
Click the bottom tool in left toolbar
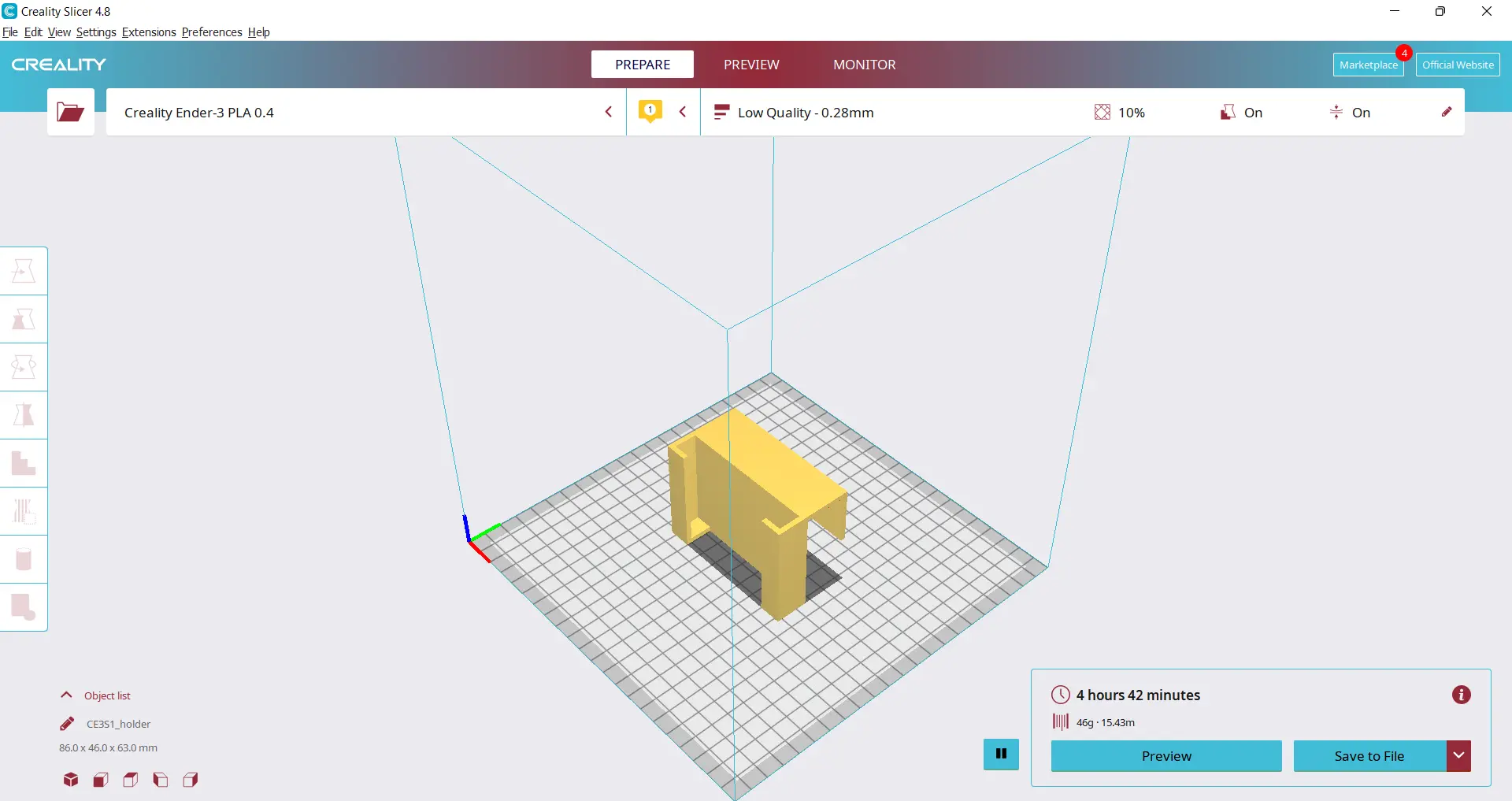[24, 607]
